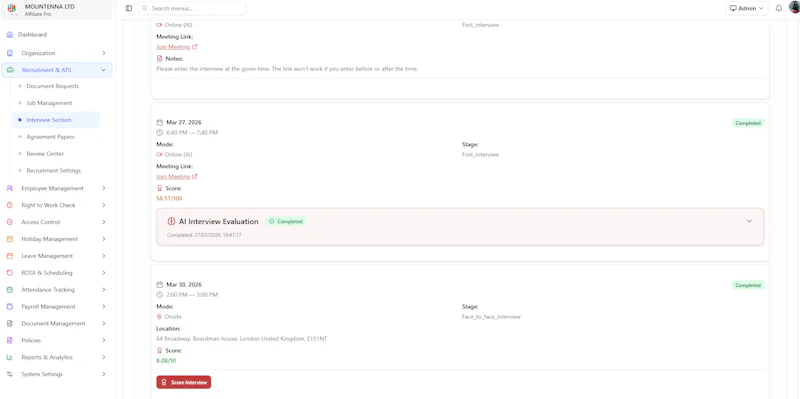This screenshot has width=800, height=399.
Task: Expand the AI Interview Evaluation panel chevron
Action: pos(749,221)
